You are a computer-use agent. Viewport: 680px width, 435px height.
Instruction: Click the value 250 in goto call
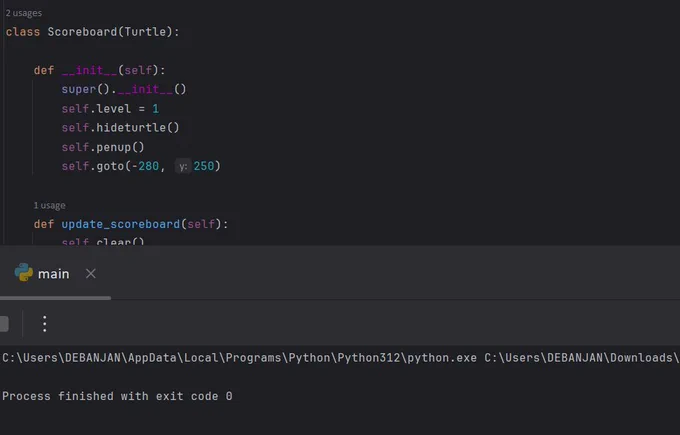point(203,166)
